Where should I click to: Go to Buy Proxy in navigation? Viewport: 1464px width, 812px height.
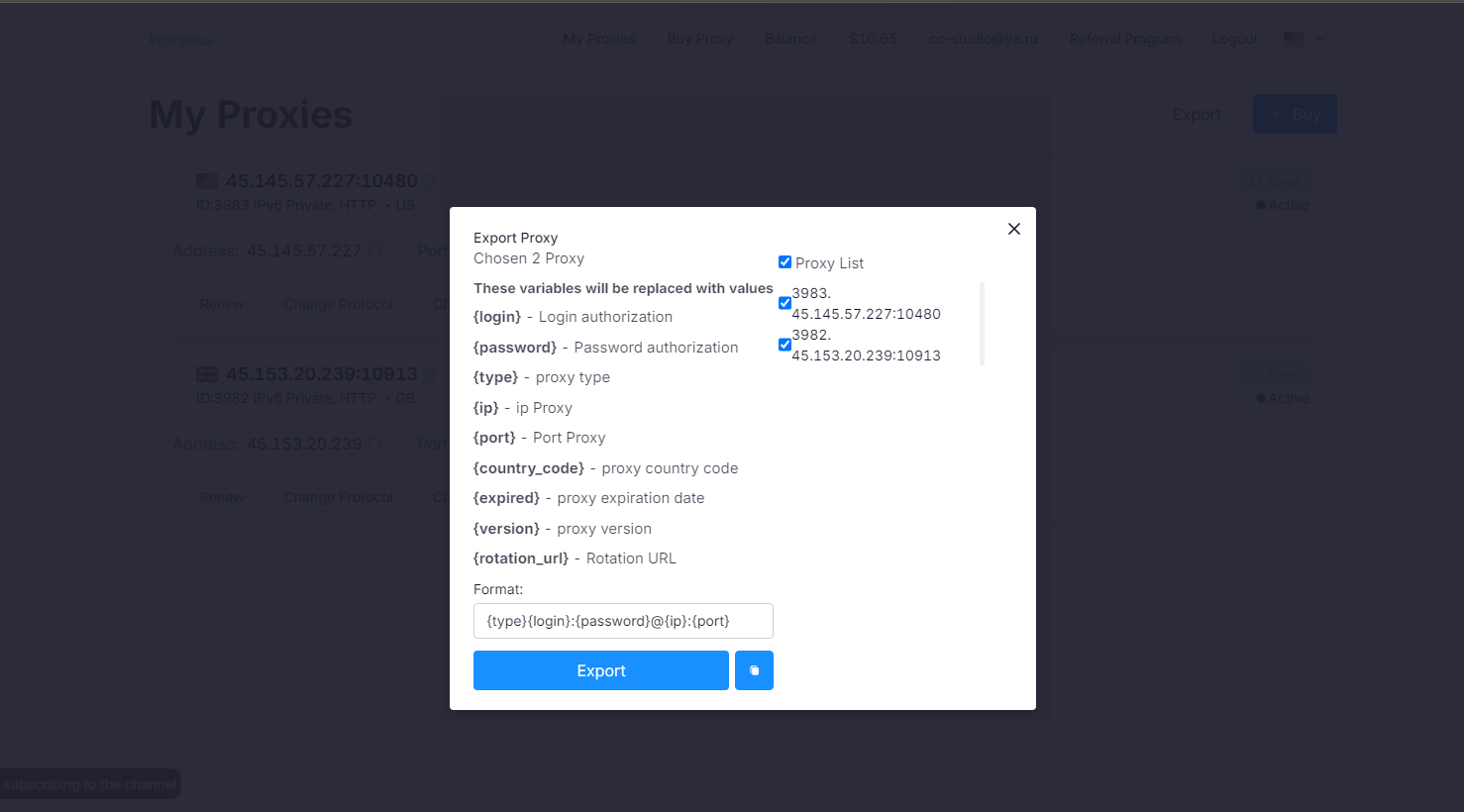point(699,40)
